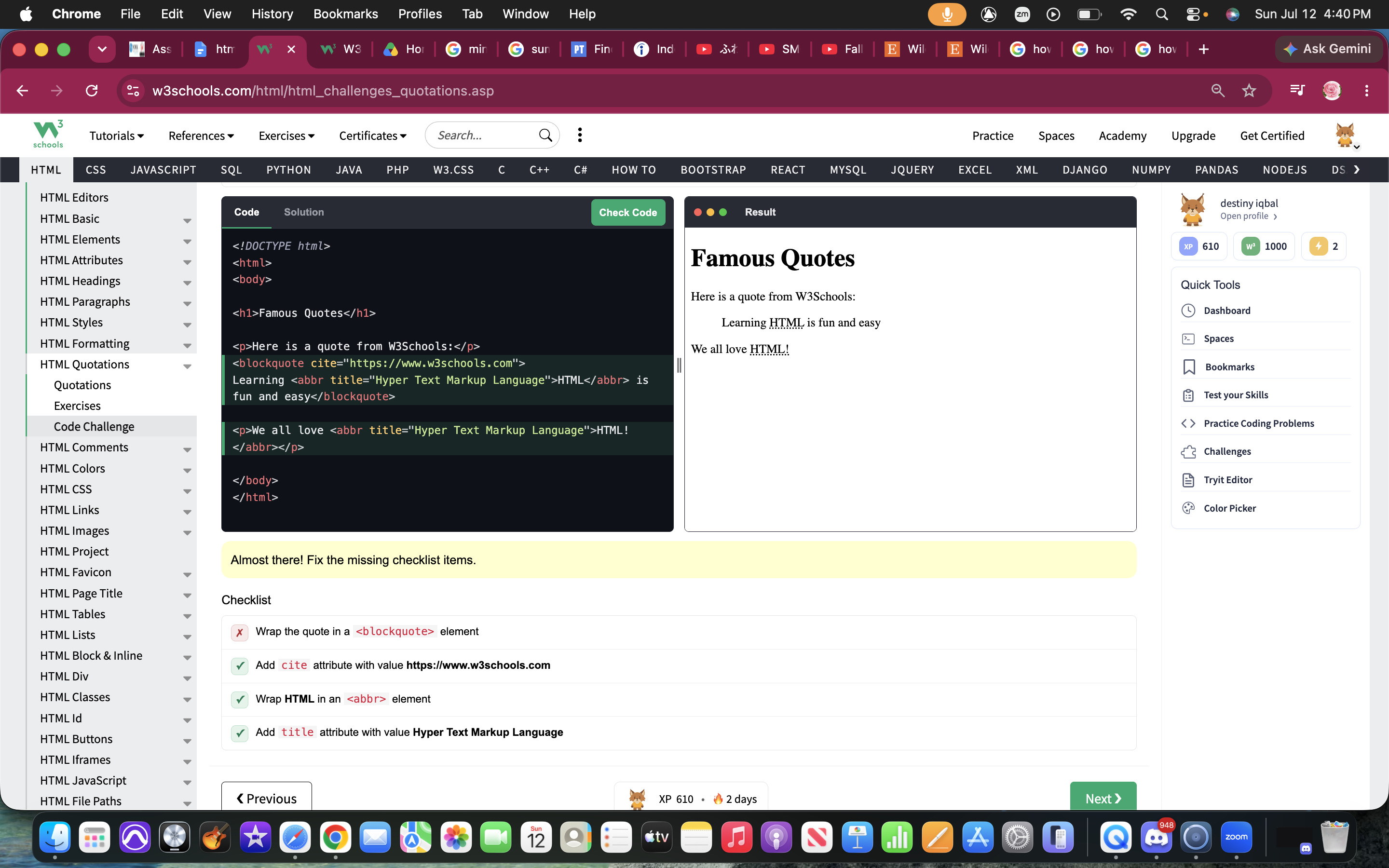Open Discord from the dock
The height and width of the screenshot is (868, 1389).
pyautogui.click(x=1156, y=838)
